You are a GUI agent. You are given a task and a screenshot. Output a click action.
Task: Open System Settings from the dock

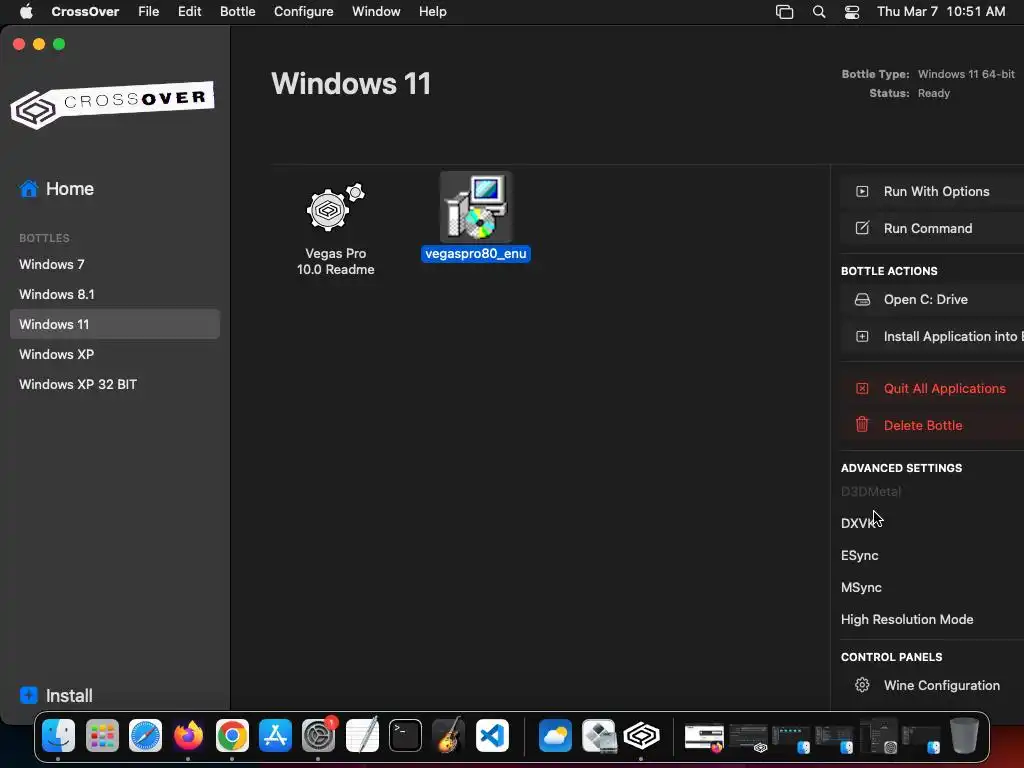318,736
